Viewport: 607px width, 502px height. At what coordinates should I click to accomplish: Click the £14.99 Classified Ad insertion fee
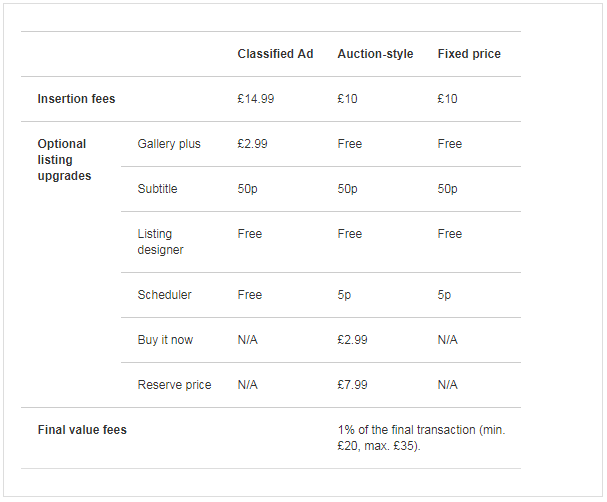click(256, 99)
